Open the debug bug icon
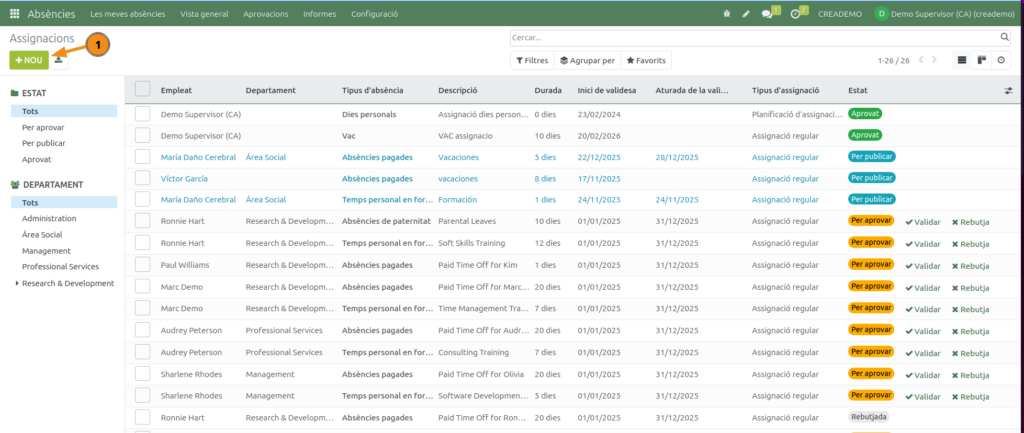This screenshot has width=1024, height=433. click(x=726, y=14)
